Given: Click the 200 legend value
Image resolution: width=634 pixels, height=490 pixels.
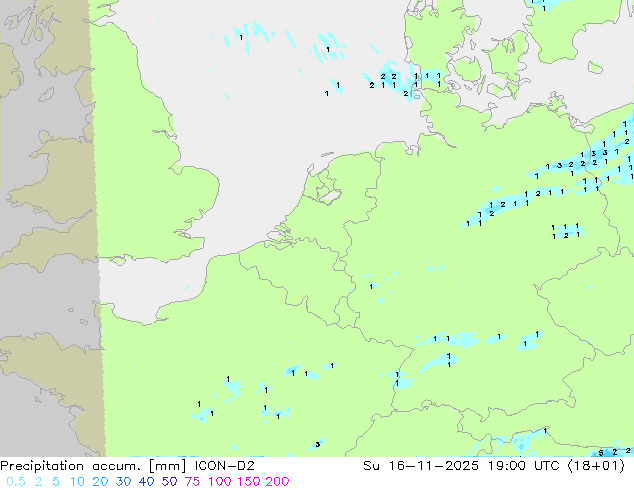Looking at the screenshot, I should pyautogui.click(x=277, y=482).
